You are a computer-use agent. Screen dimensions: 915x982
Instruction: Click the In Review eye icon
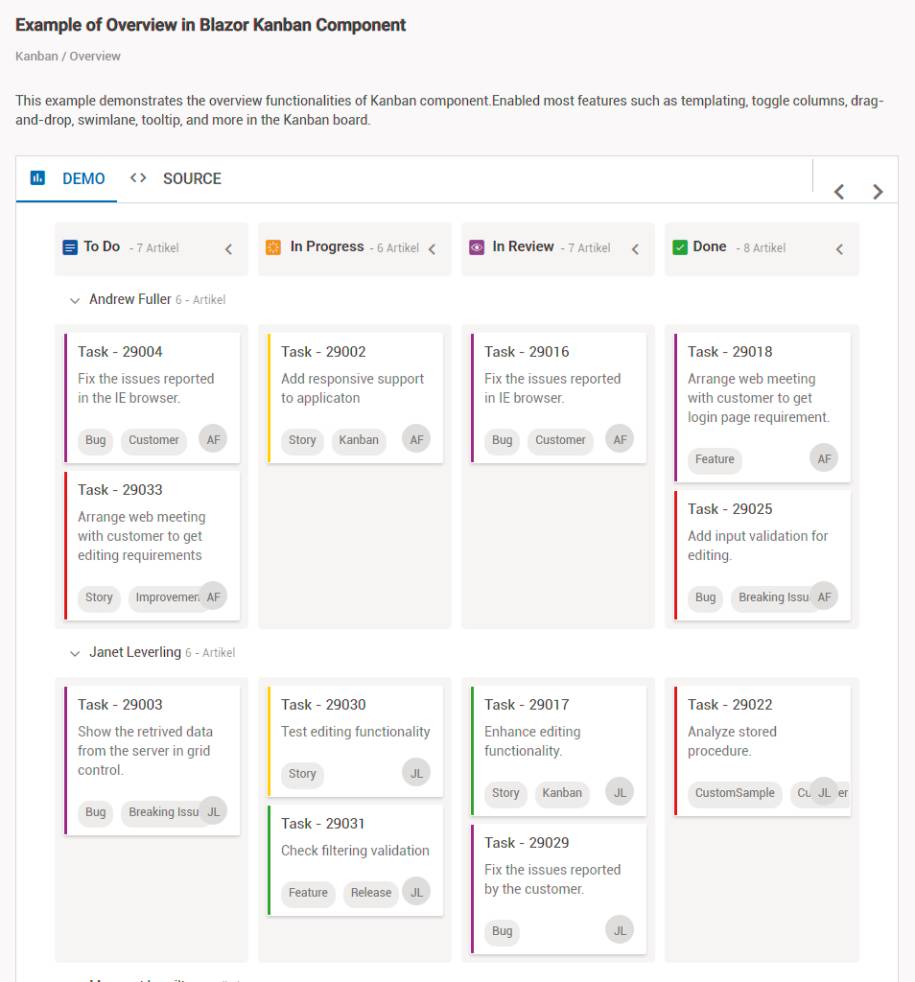[x=477, y=247]
